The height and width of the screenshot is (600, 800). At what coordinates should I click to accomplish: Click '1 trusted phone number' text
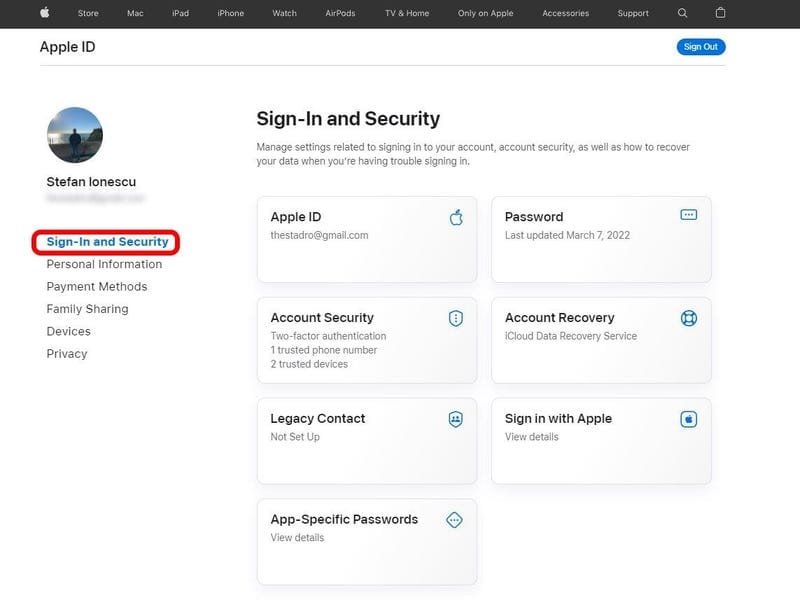pos(323,350)
